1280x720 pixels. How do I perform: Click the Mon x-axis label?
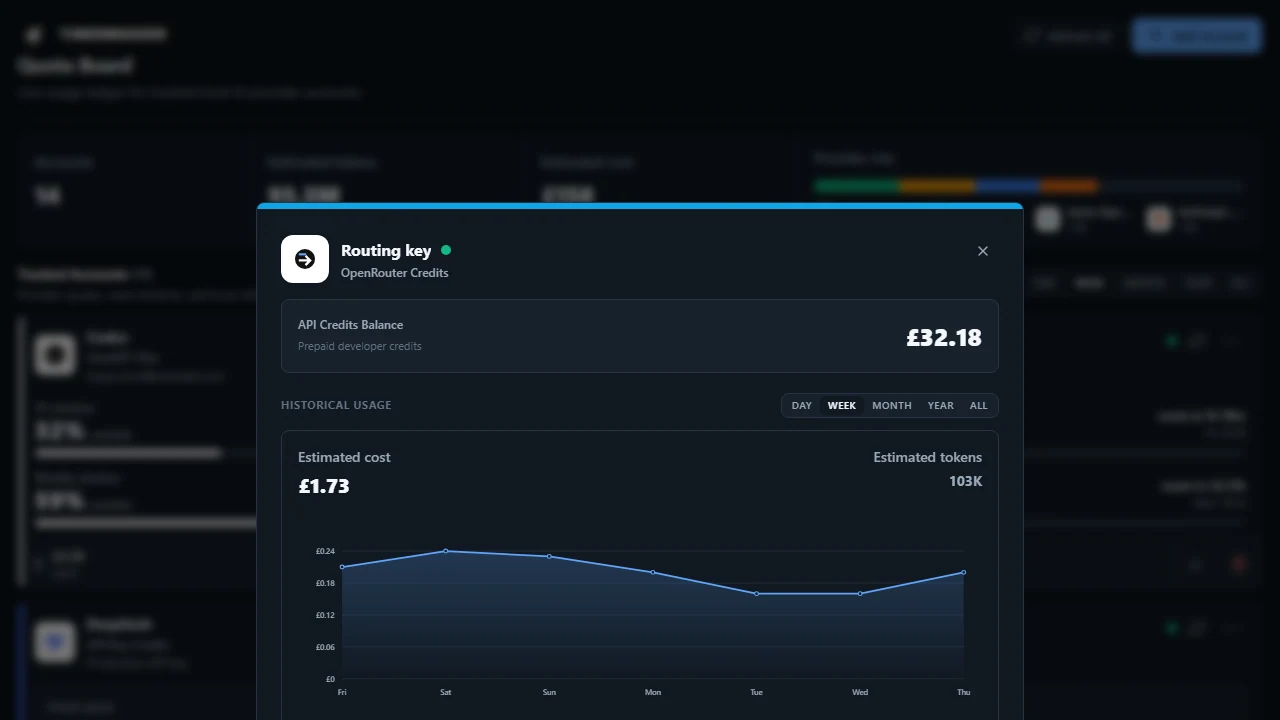coord(653,692)
